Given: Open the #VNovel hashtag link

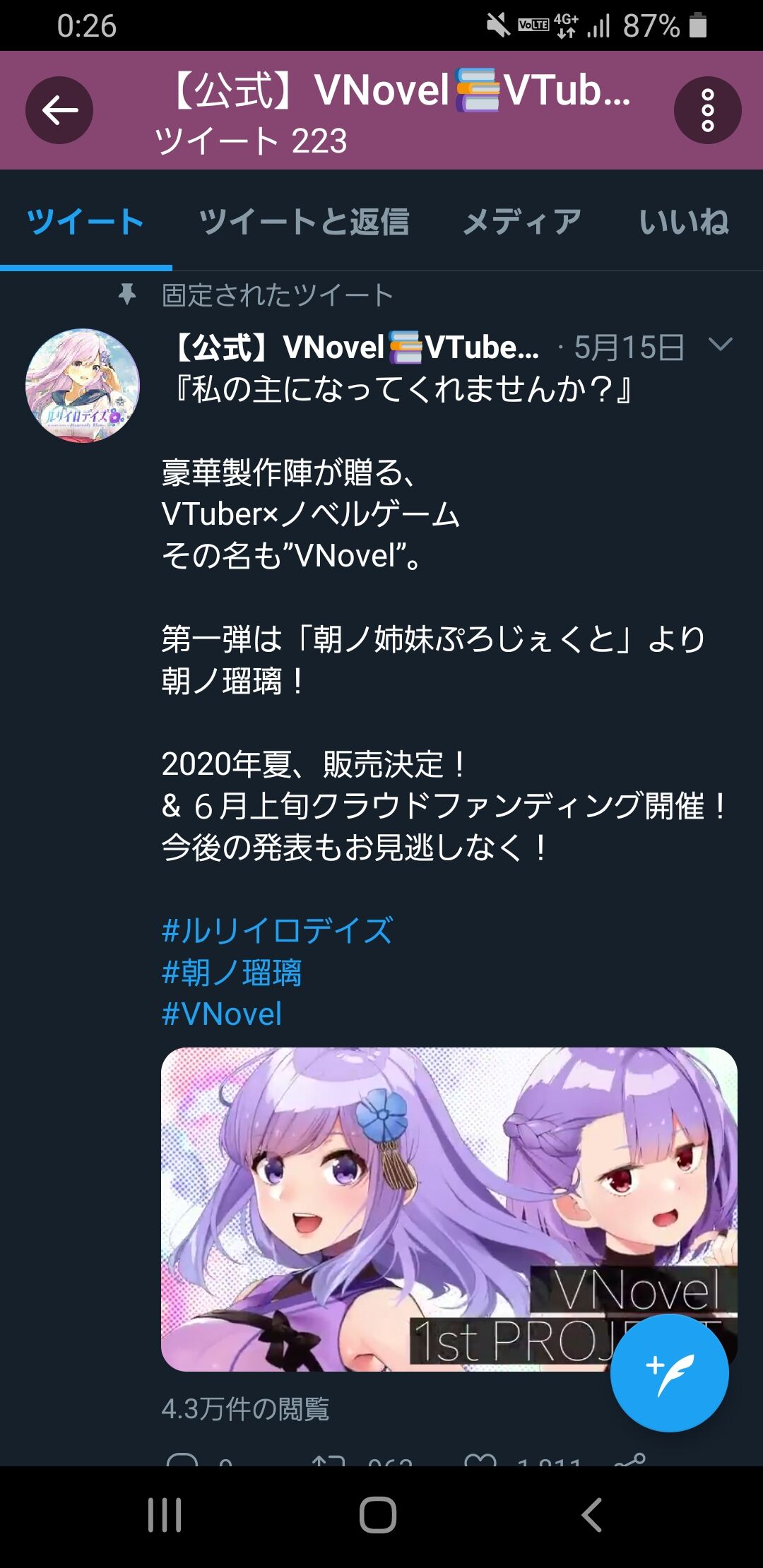Looking at the screenshot, I should (x=222, y=1014).
